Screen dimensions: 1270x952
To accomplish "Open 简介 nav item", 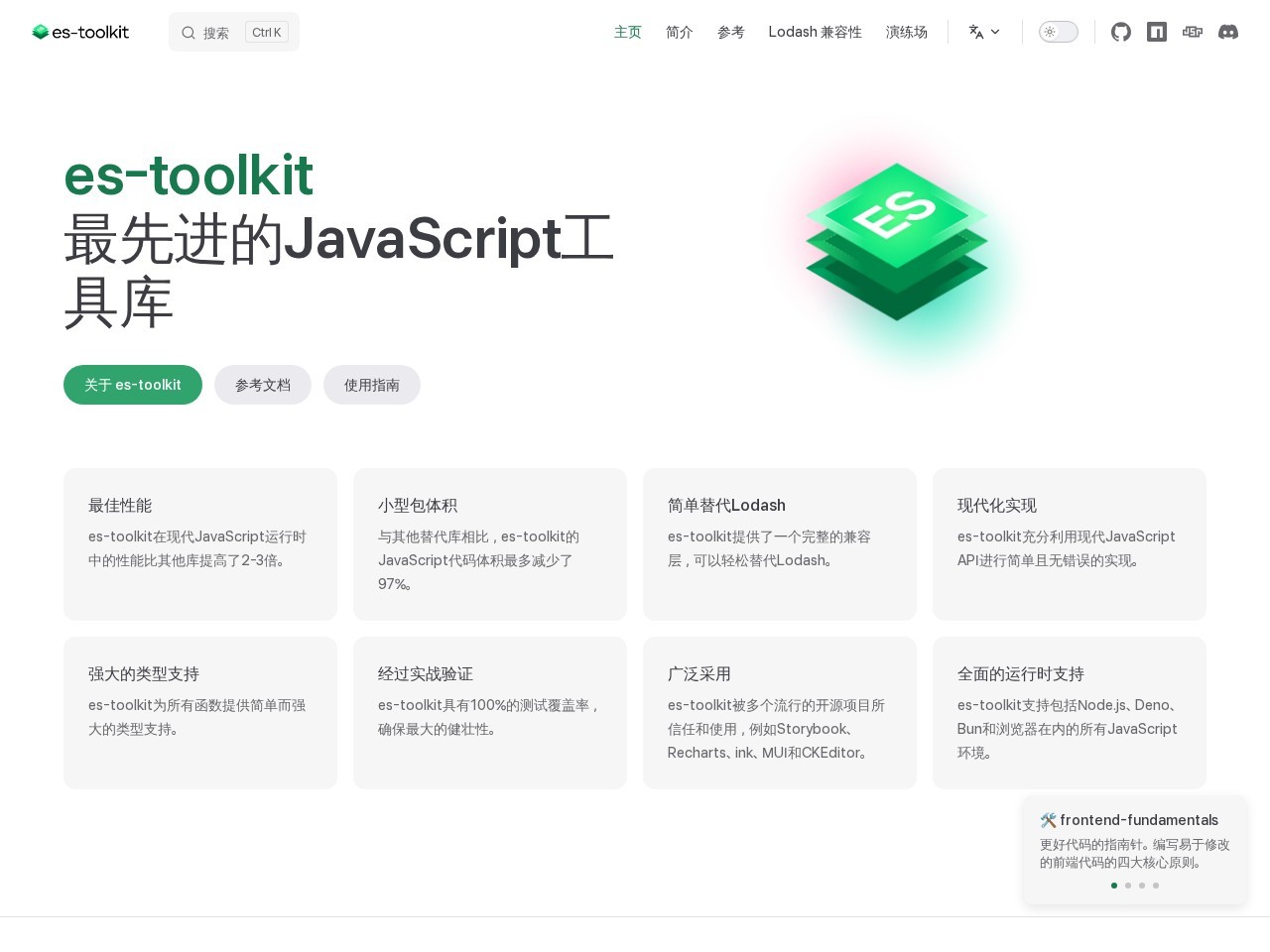I will [x=680, y=32].
